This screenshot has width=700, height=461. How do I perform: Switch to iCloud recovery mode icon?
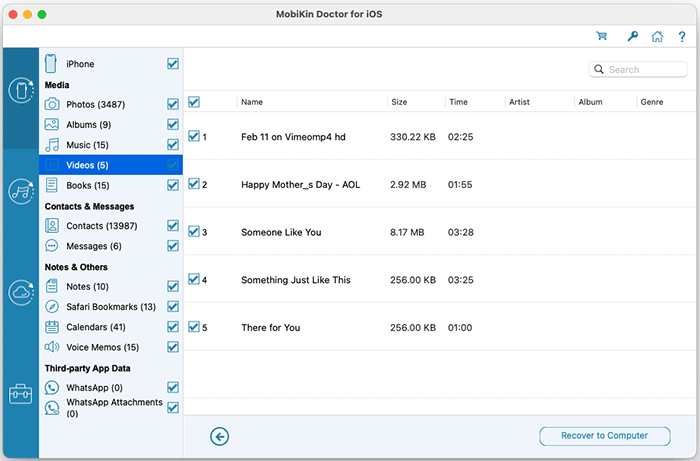20,293
